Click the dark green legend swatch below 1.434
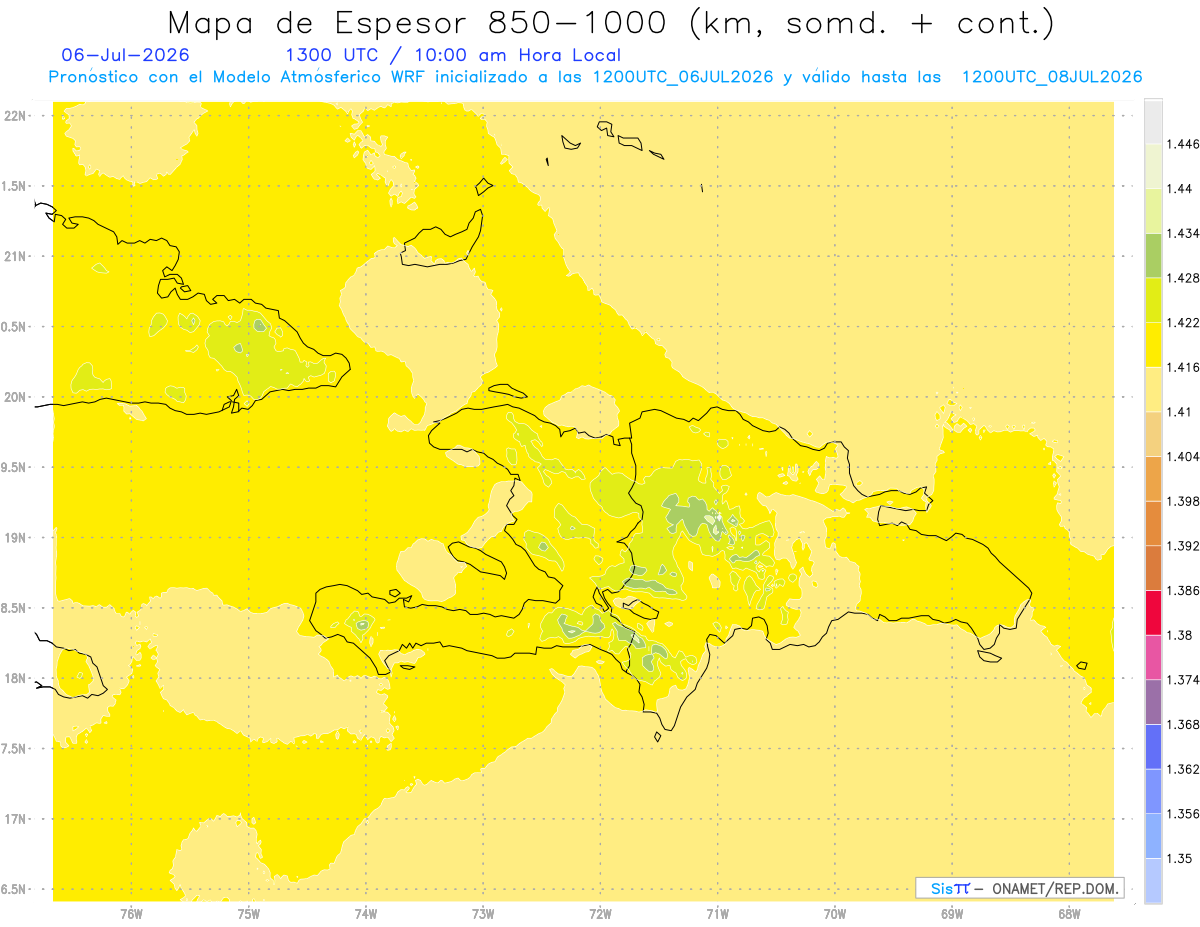 (x=1153, y=256)
